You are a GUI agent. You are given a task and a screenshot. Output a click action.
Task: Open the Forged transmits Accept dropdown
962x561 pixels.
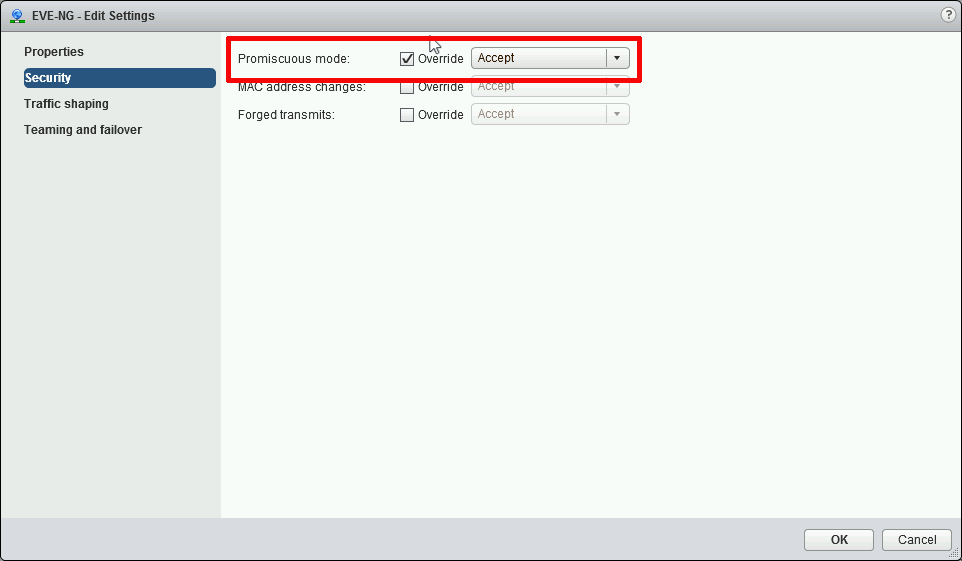550,114
